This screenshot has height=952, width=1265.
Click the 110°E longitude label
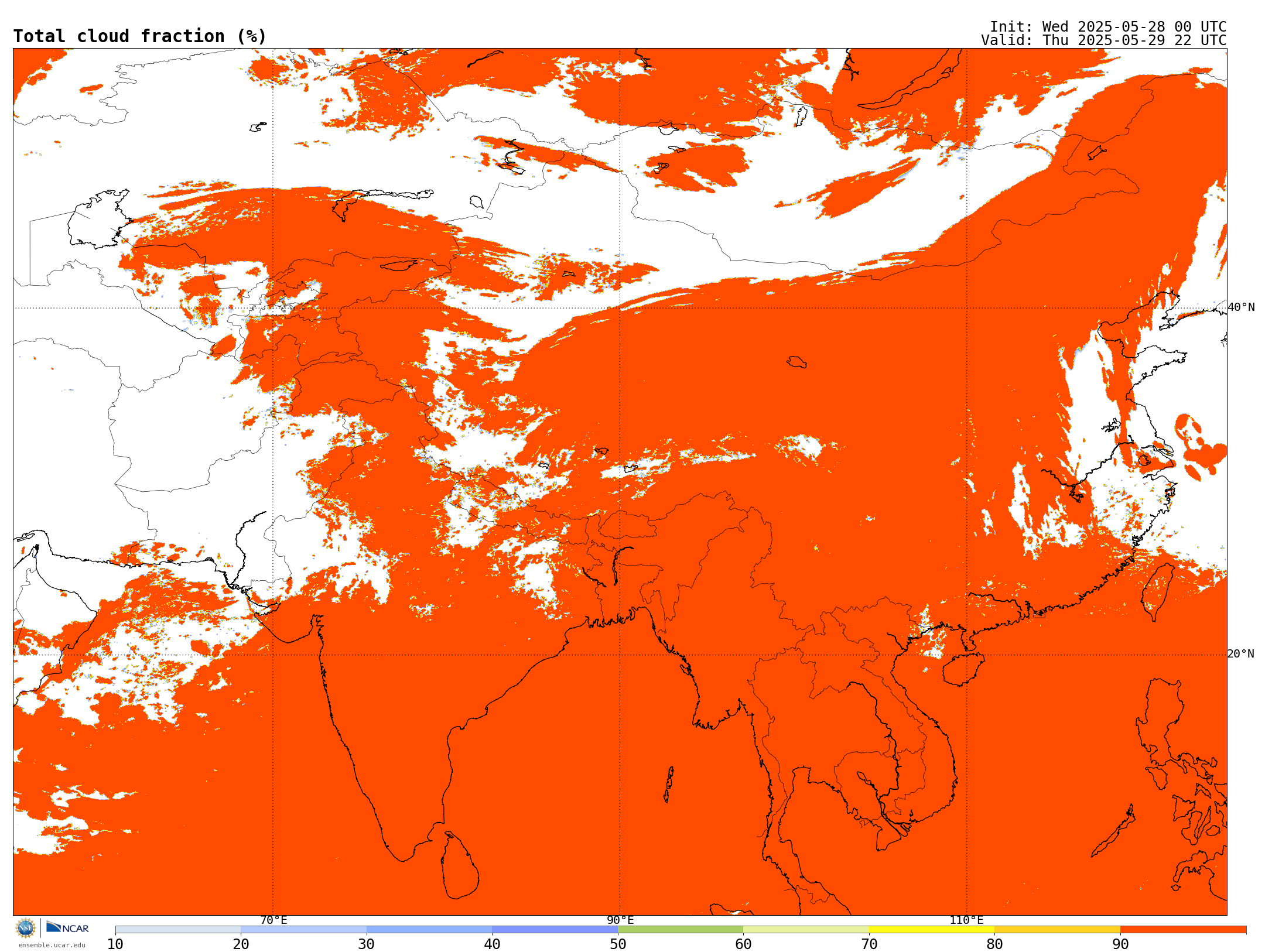pyautogui.click(x=966, y=920)
